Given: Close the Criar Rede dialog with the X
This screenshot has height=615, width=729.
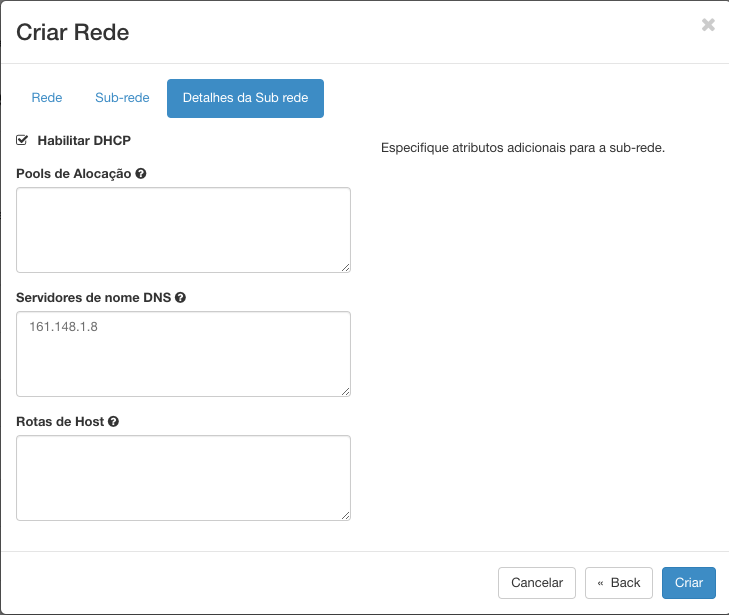Looking at the screenshot, I should [x=708, y=25].
